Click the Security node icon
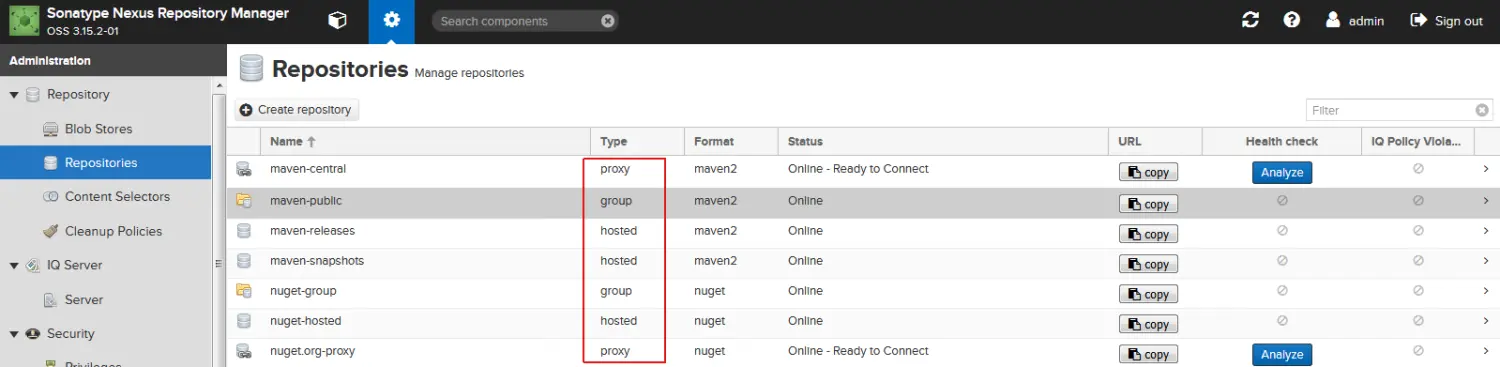1500x367 pixels. [33, 334]
